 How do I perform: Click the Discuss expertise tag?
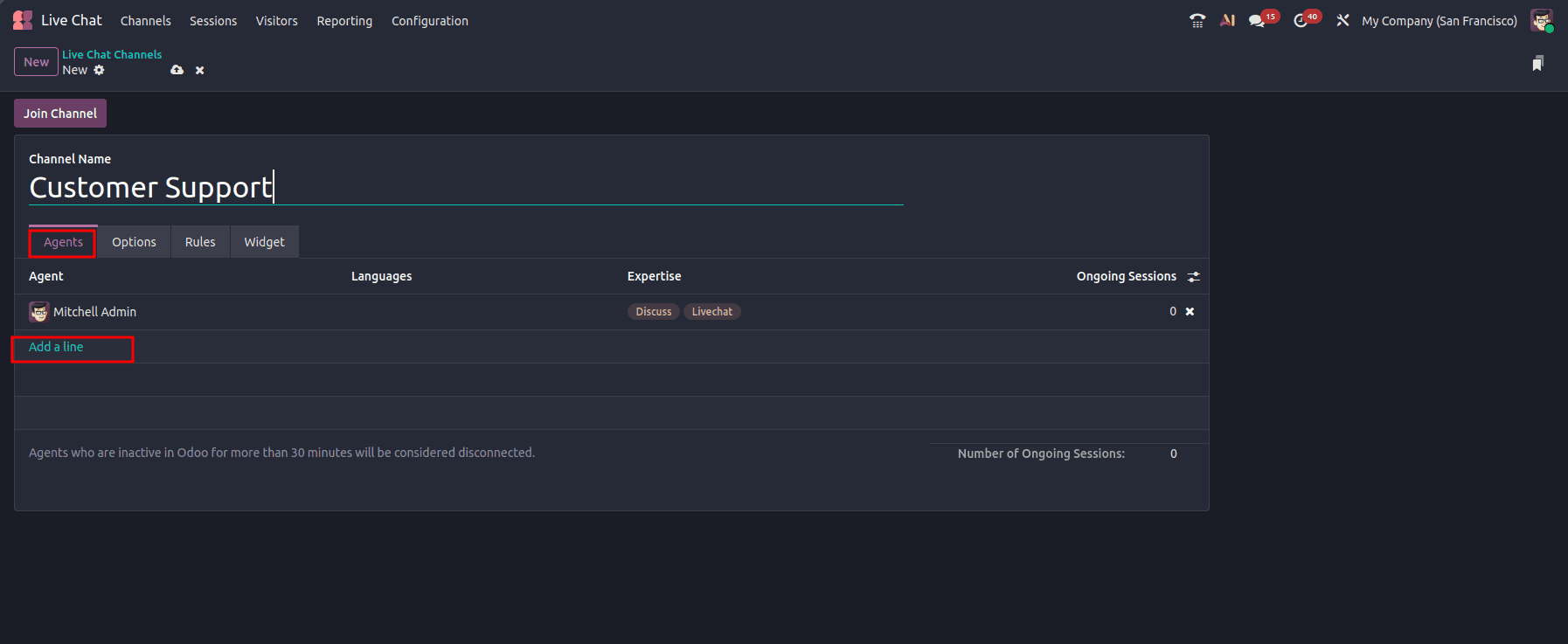click(x=654, y=312)
